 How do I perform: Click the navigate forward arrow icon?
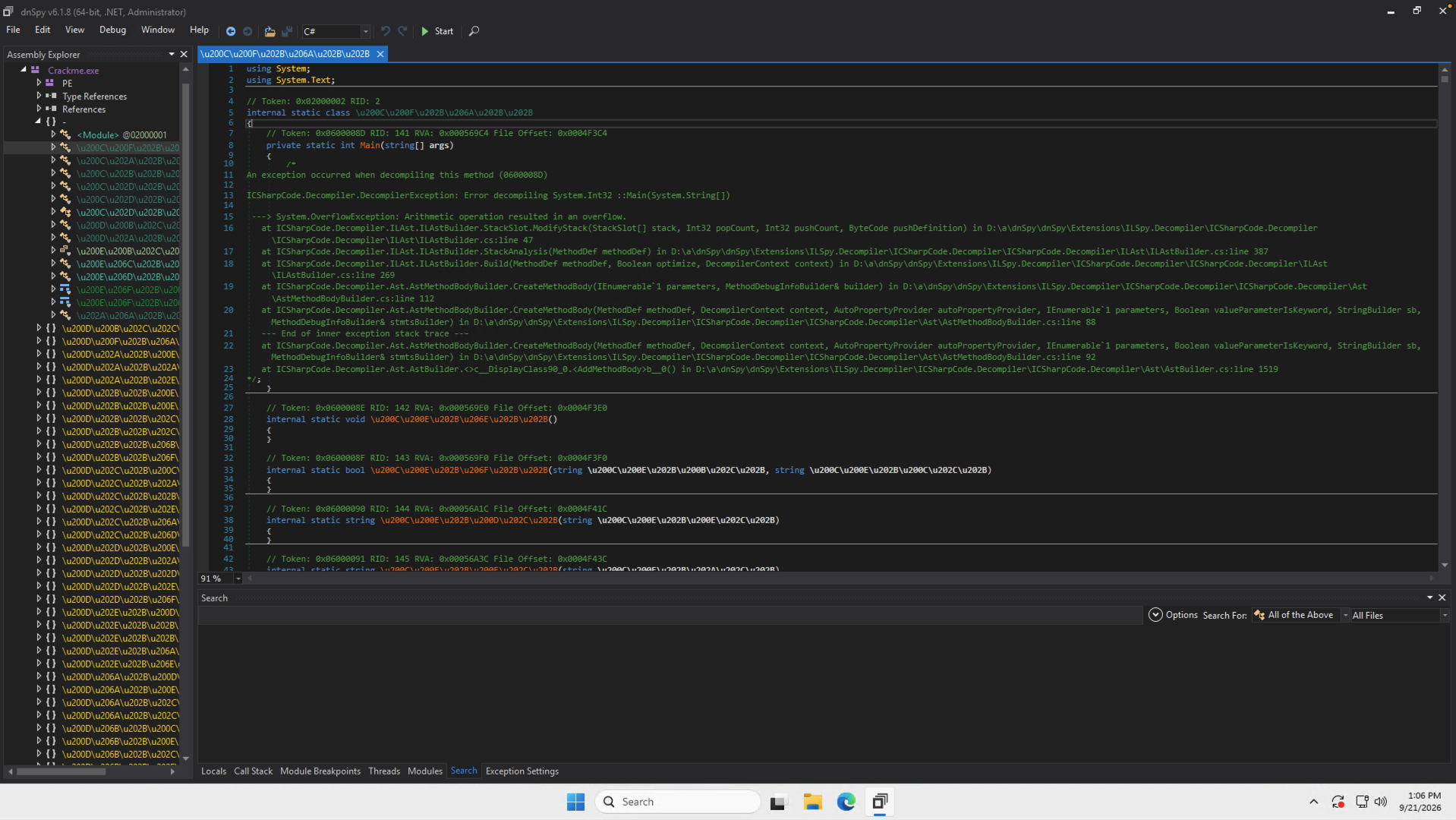coord(247,31)
